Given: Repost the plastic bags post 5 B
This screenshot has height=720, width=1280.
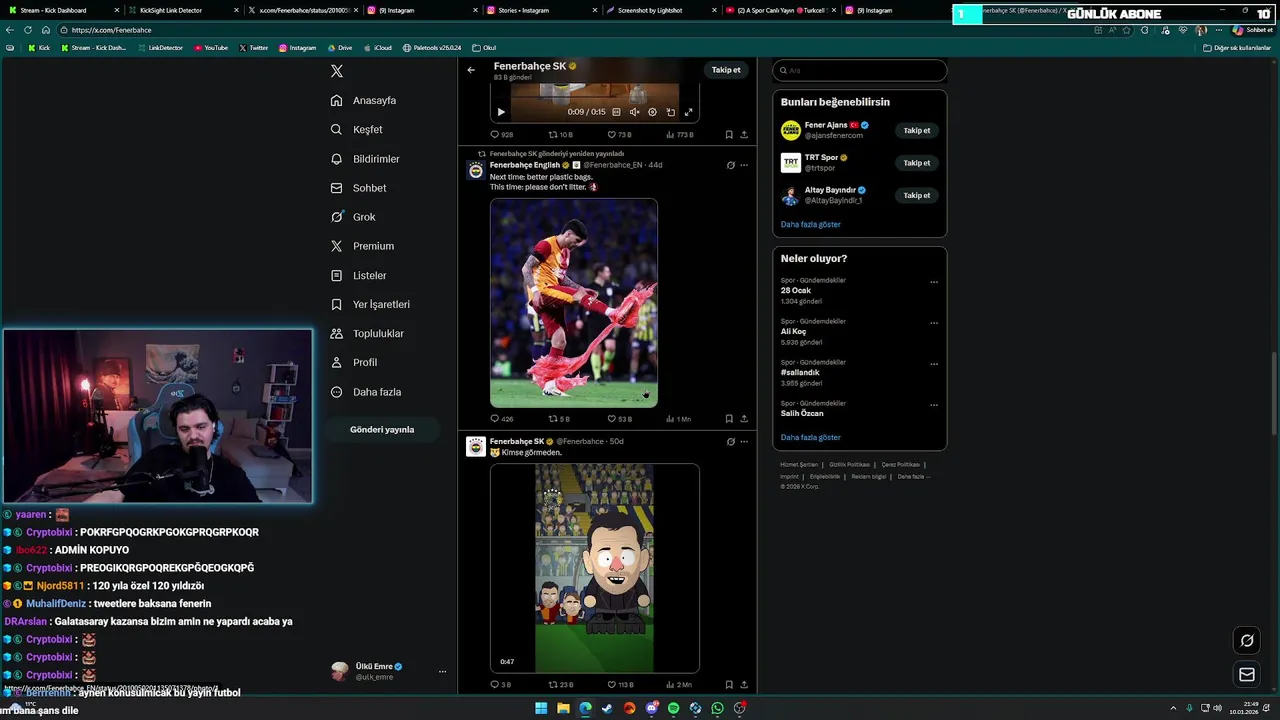Looking at the screenshot, I should click(x=559, y=419).
